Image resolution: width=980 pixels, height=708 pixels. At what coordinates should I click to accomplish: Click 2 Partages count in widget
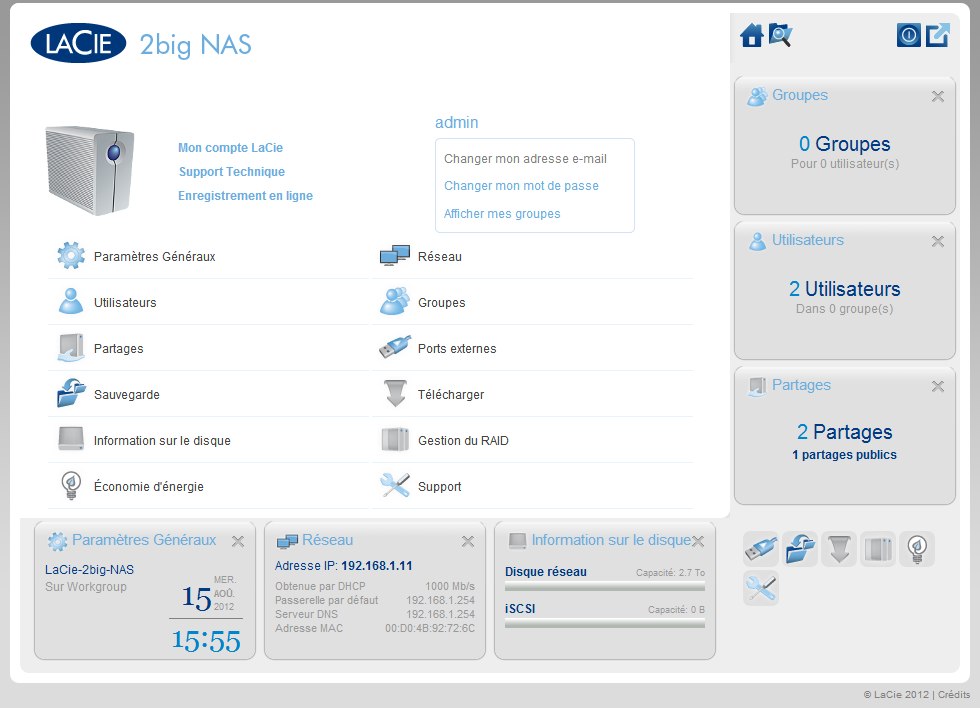tap(844, 432)
